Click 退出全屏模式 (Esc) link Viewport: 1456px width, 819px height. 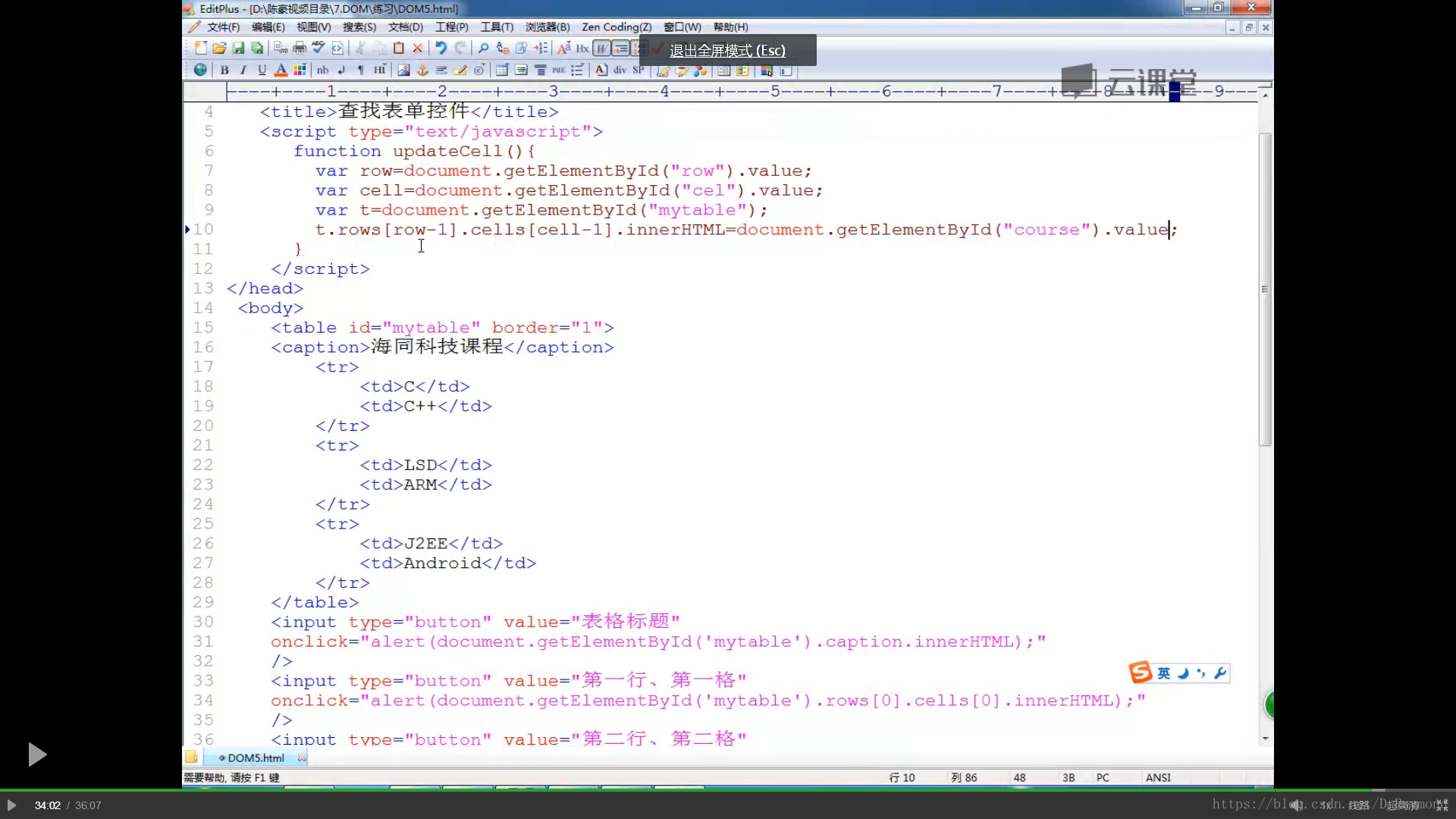click(x=727, y=51)
